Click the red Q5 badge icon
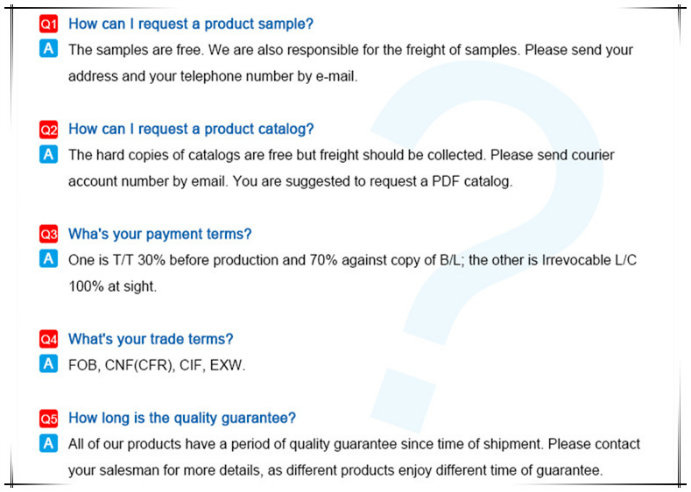 click(x=48, y=418)
